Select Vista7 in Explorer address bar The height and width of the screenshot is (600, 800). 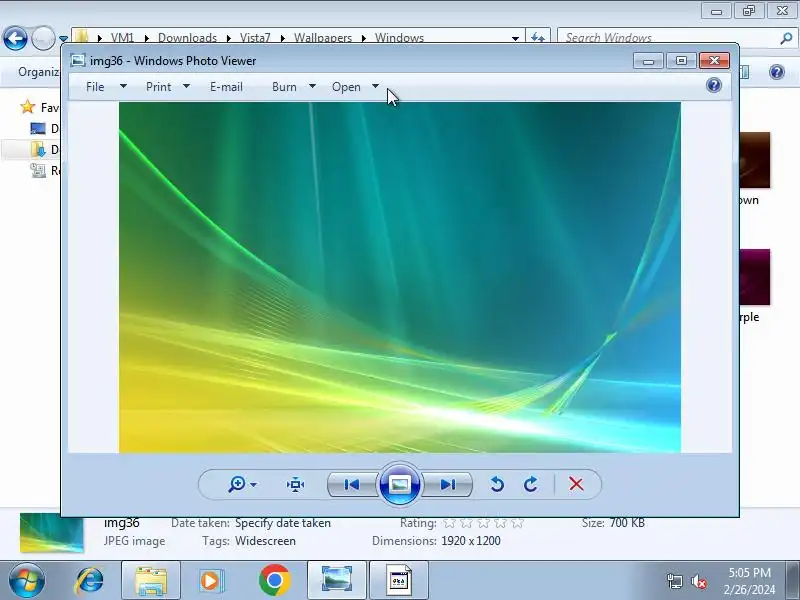click(255, 38)
